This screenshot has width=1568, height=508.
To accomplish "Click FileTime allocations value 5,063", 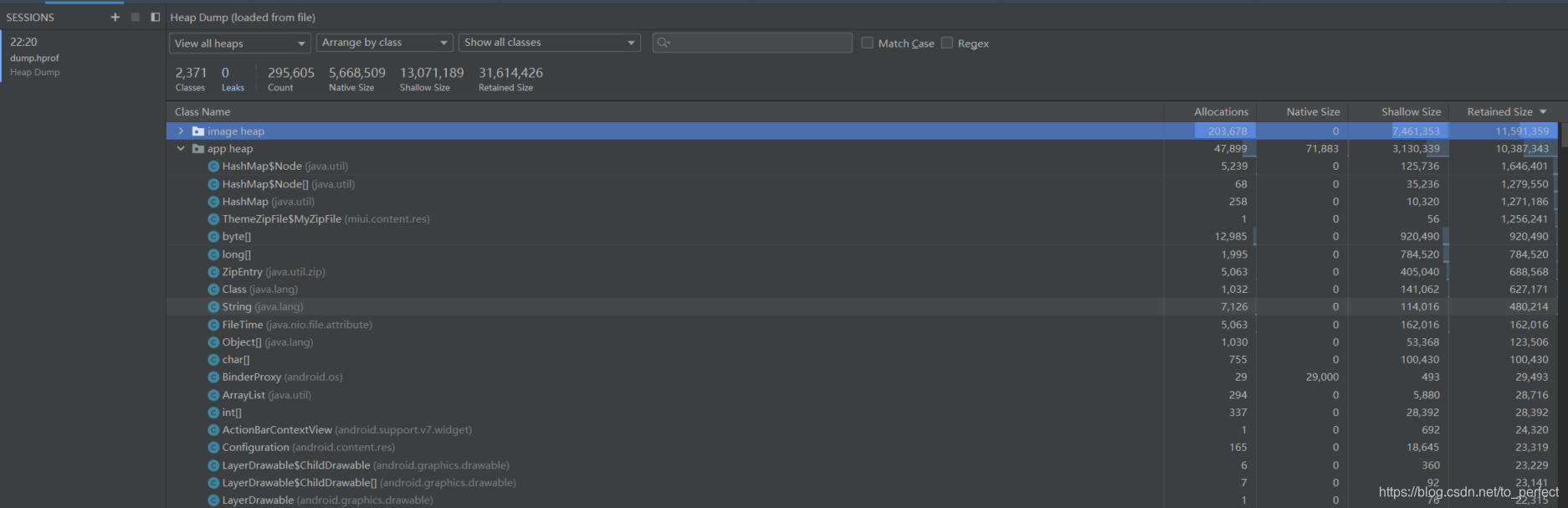I will tap(1234, 325).
